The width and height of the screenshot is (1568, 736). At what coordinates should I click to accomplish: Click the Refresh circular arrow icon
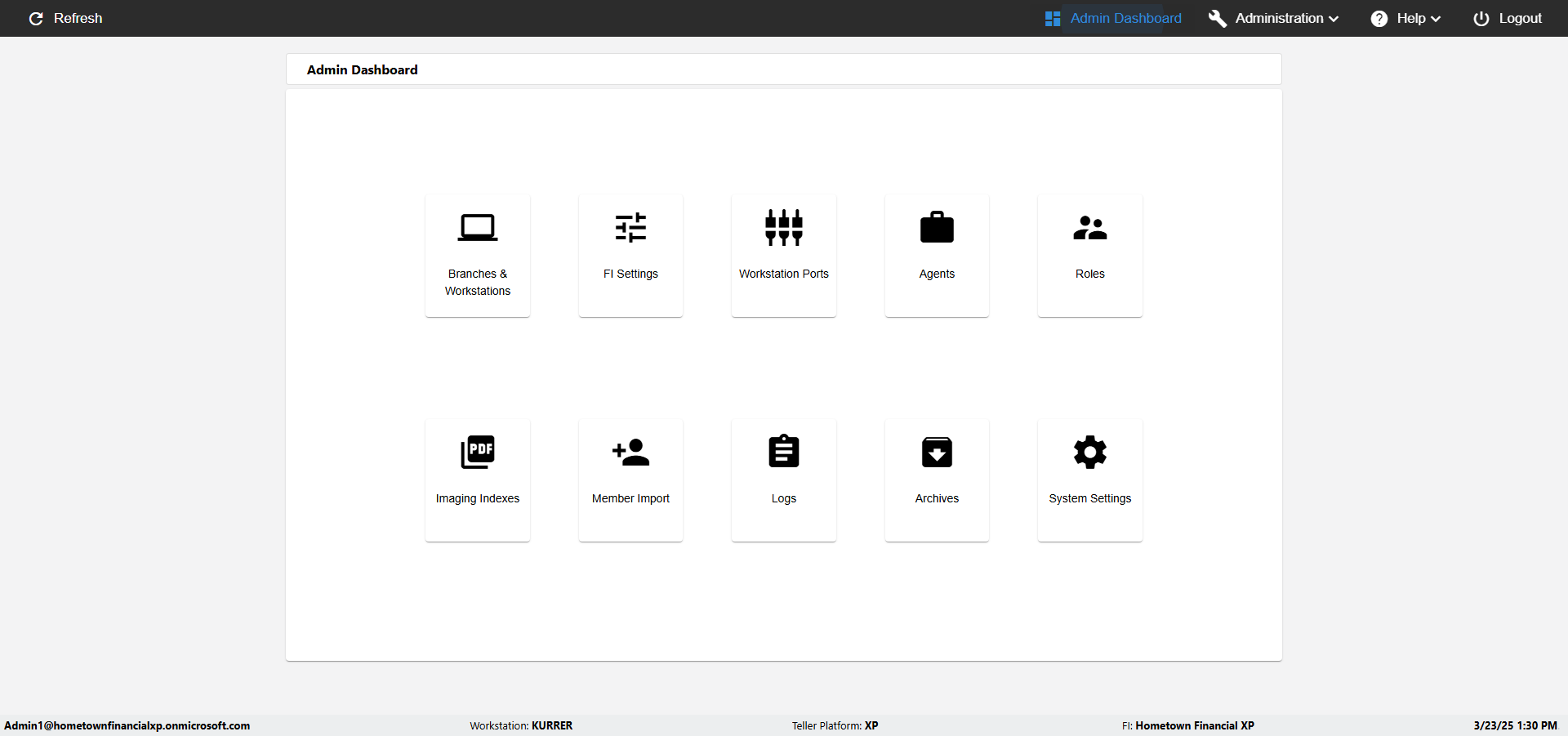36,18
